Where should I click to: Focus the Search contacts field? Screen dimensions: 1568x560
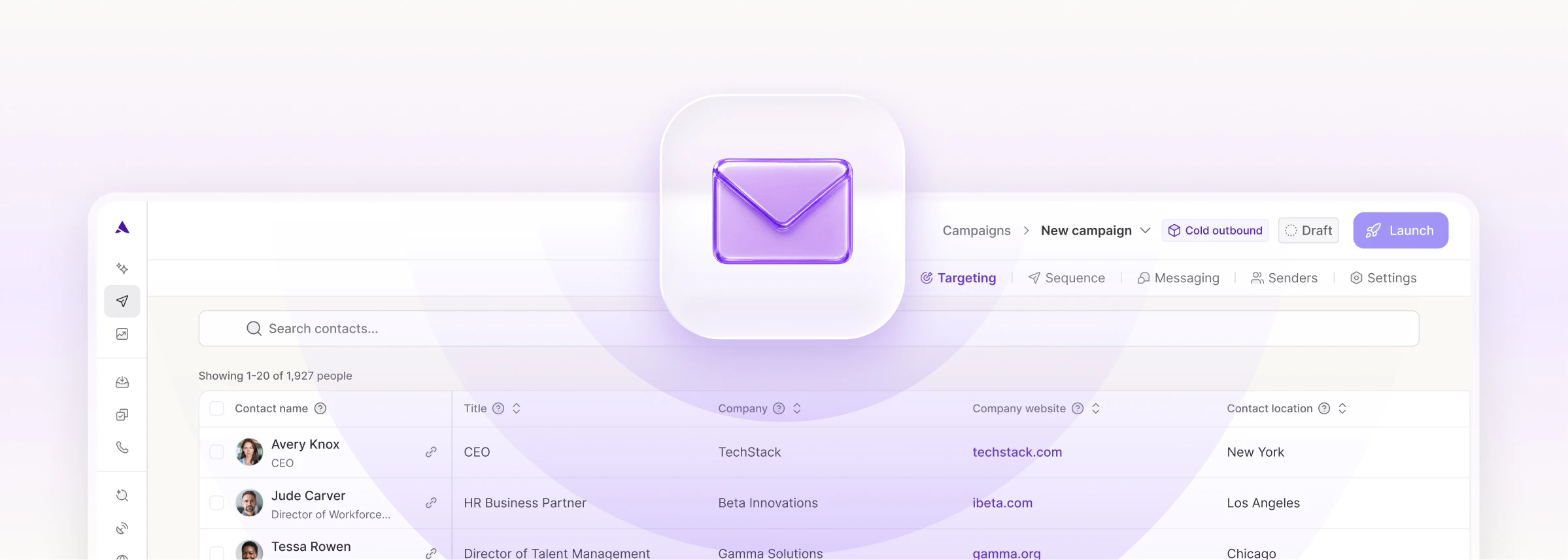[809, 329]
